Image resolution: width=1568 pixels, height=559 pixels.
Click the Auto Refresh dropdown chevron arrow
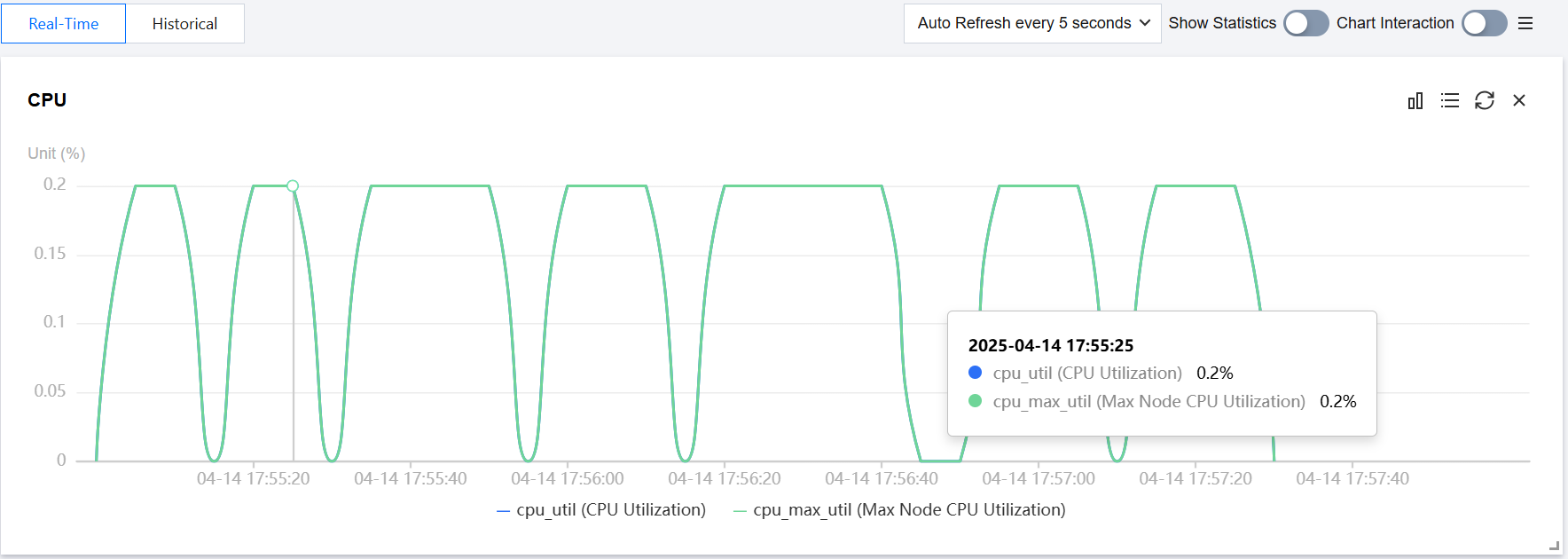[x=1145, y=23]
